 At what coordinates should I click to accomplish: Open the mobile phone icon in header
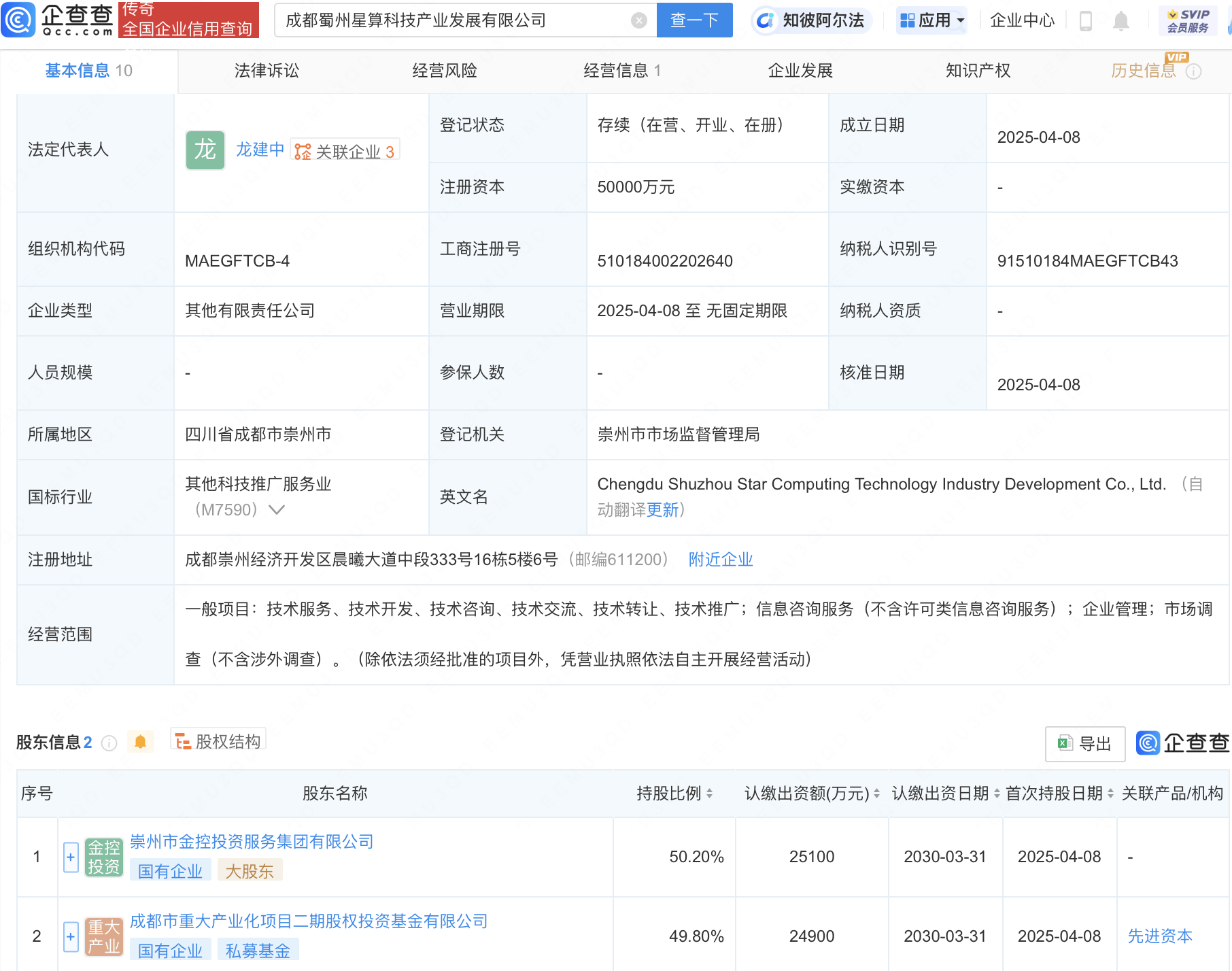(1086, 21)
